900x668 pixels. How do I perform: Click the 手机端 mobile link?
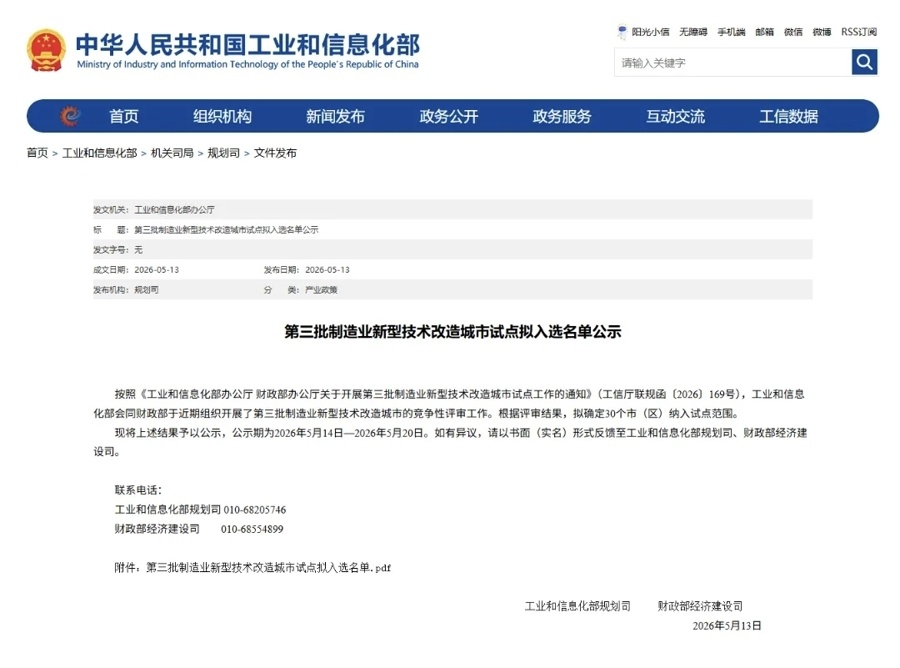tap(731, 32)
